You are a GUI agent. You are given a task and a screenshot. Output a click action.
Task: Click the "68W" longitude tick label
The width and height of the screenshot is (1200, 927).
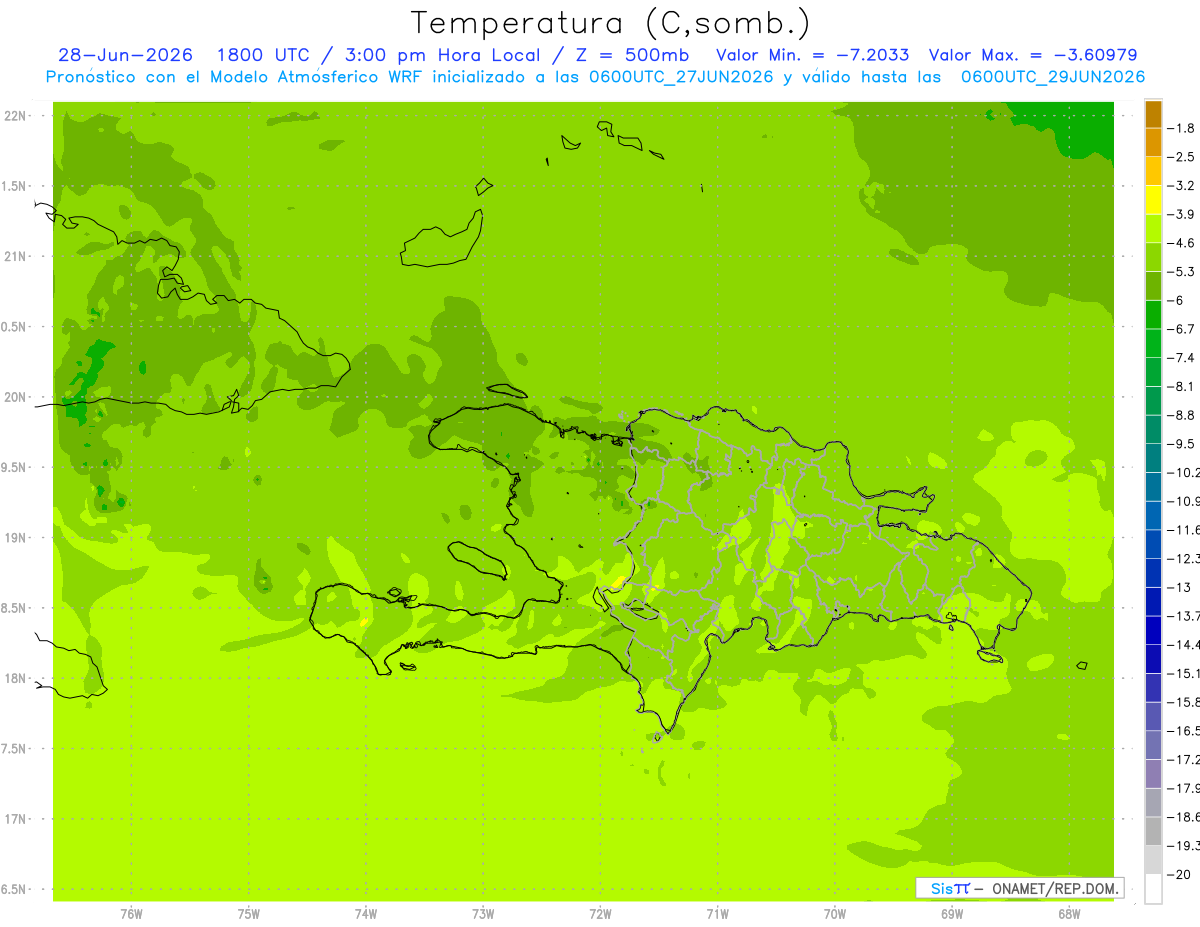(1069, 913)
